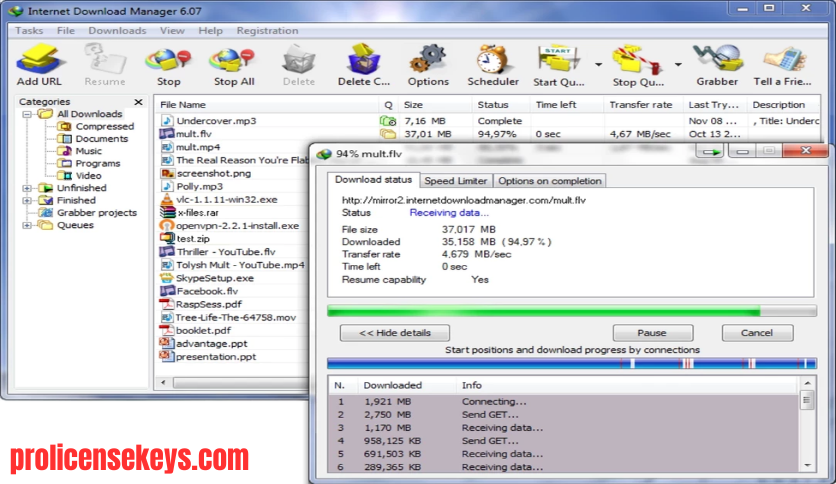Sort by the Transfer rate column header

click(643, 104)
